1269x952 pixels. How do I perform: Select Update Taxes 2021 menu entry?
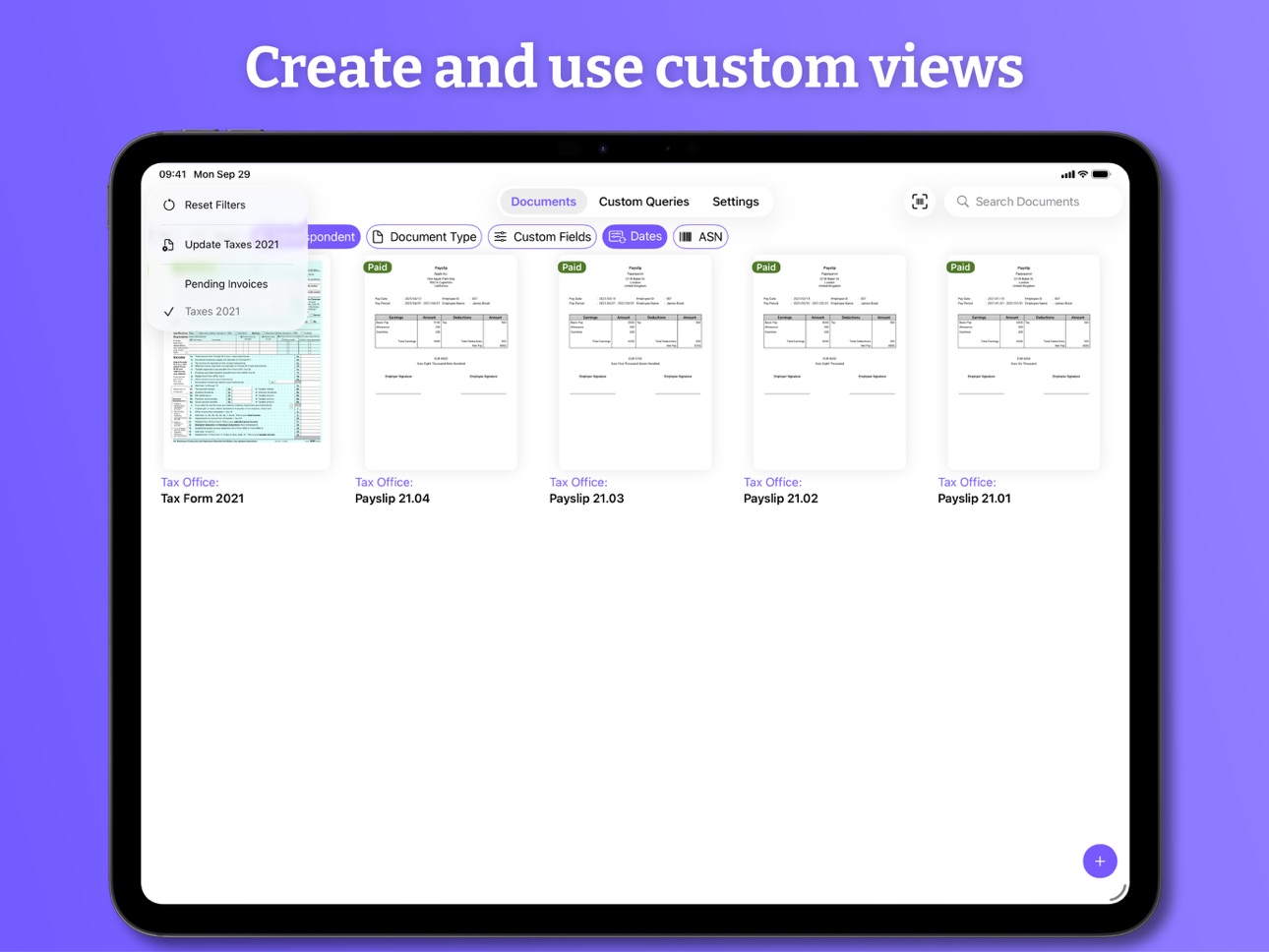point(228,244)
